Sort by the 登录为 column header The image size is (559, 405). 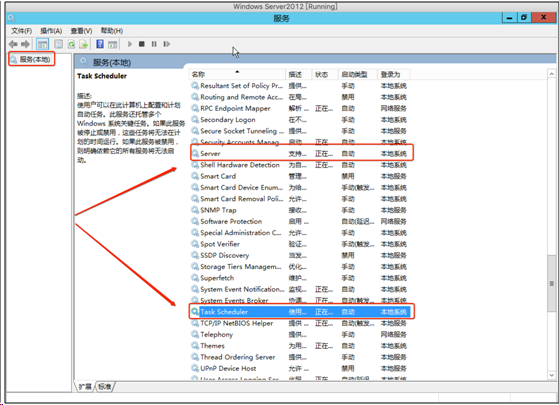click(x=394, y=74)
